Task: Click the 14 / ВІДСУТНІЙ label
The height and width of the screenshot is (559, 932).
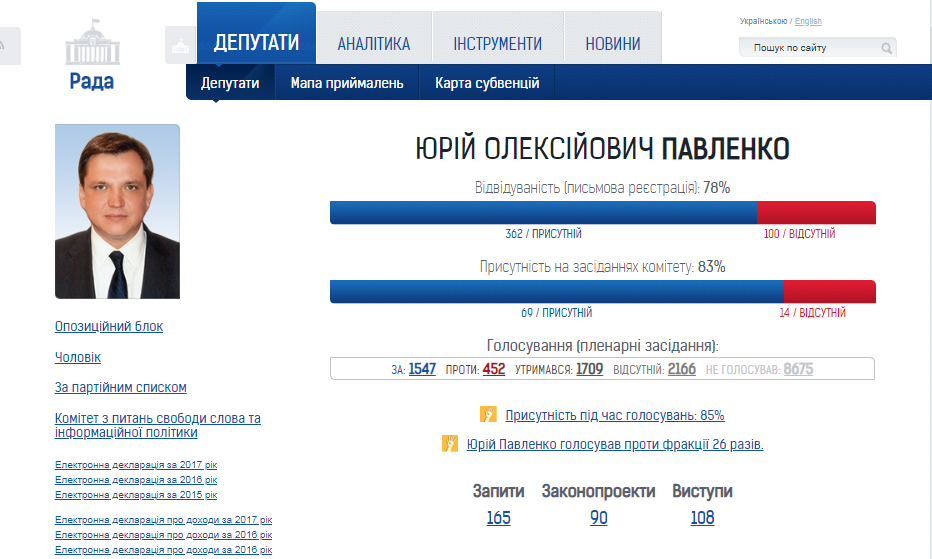Action: tap(813, 313)
